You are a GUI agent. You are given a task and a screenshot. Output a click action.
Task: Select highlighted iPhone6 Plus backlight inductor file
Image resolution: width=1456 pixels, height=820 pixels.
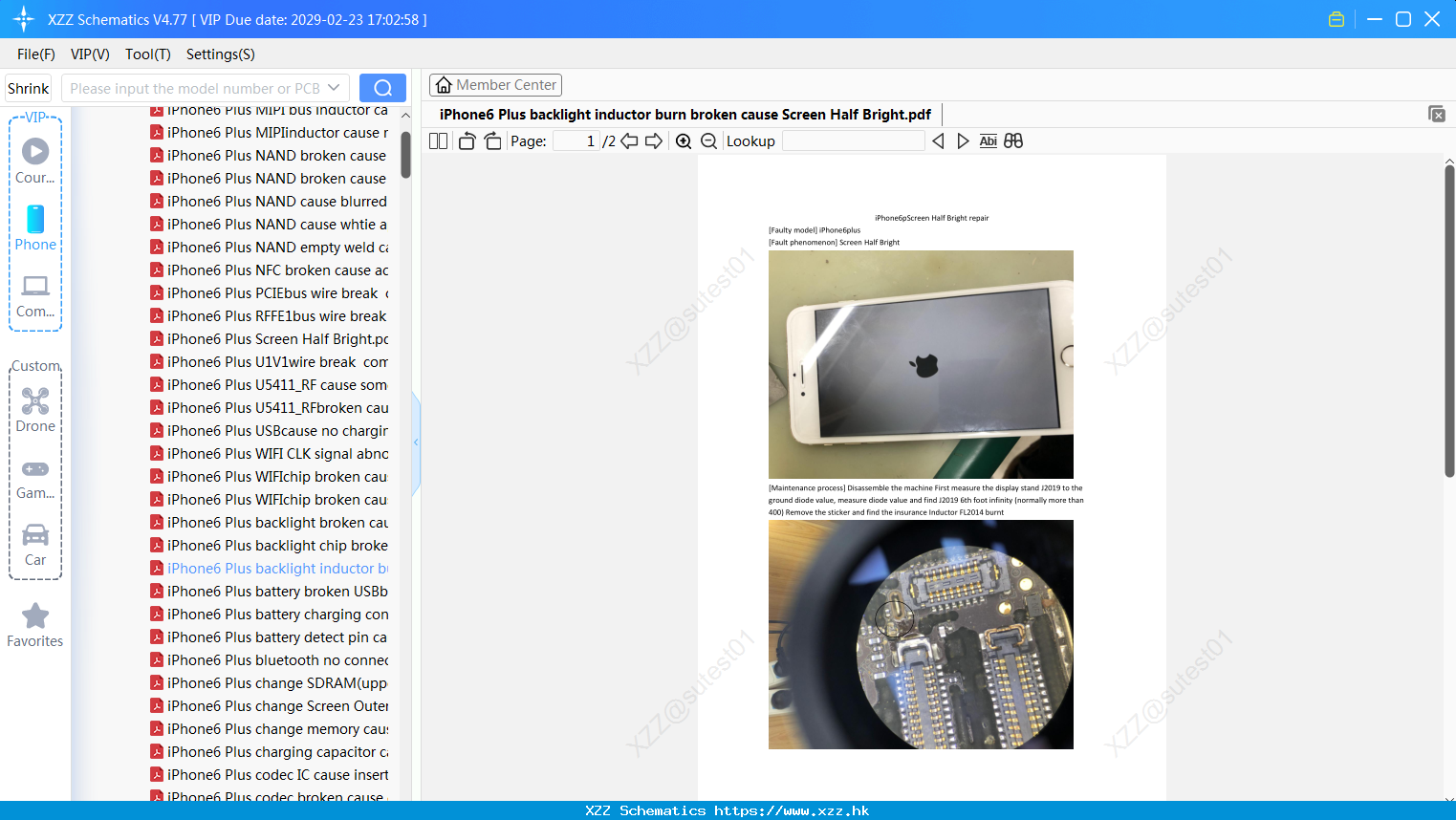click(x=270, y=569)
